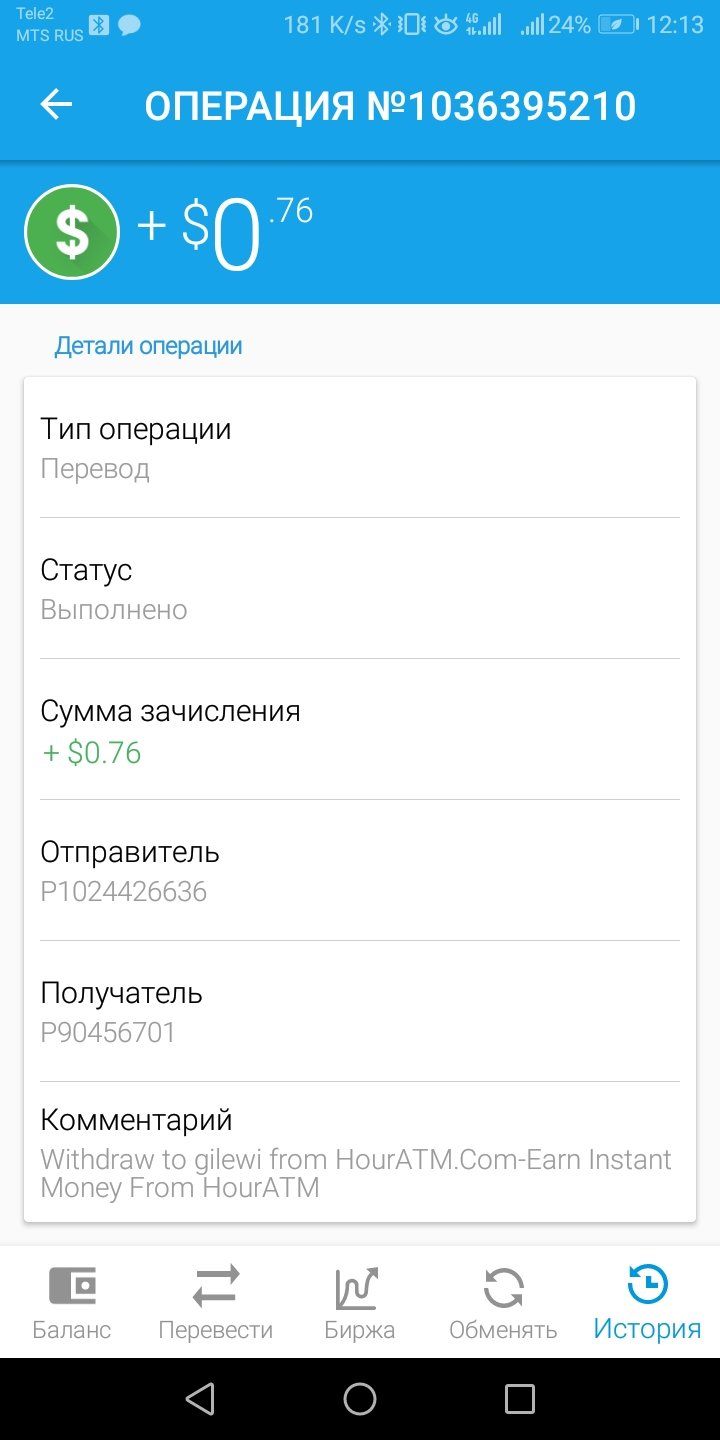
Task: Tap Android back navigation triangle
Action: coord(200,1398)
